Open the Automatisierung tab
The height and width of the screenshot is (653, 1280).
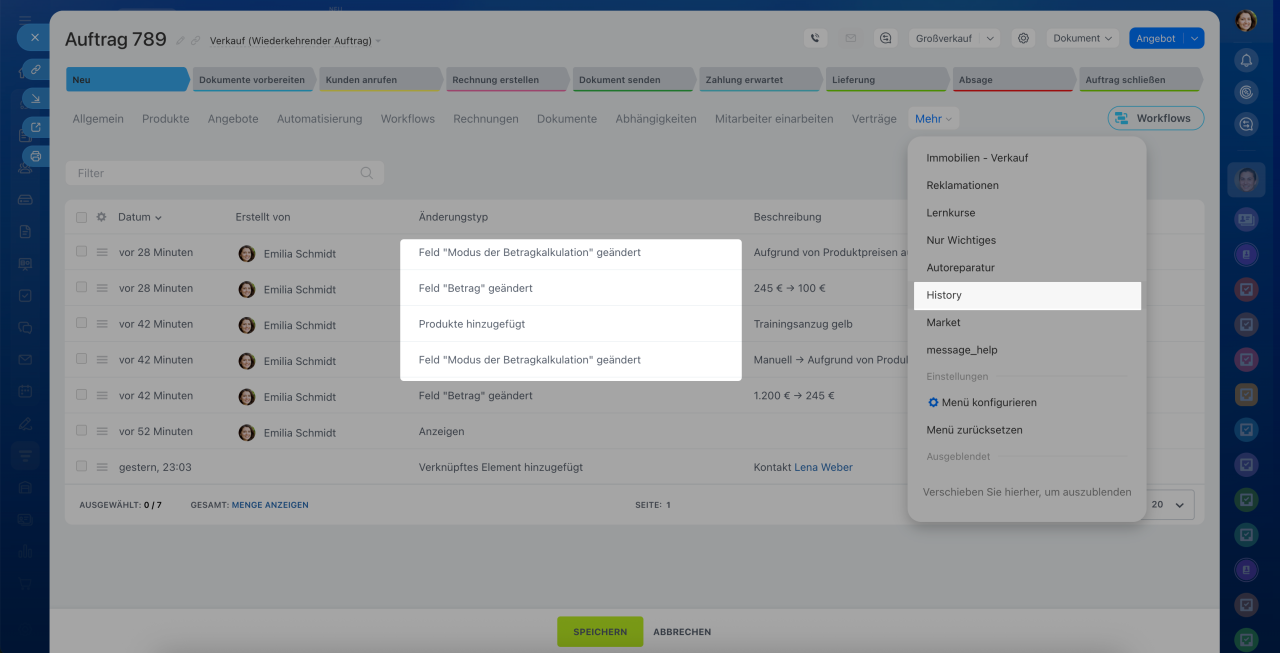[320, 119]
